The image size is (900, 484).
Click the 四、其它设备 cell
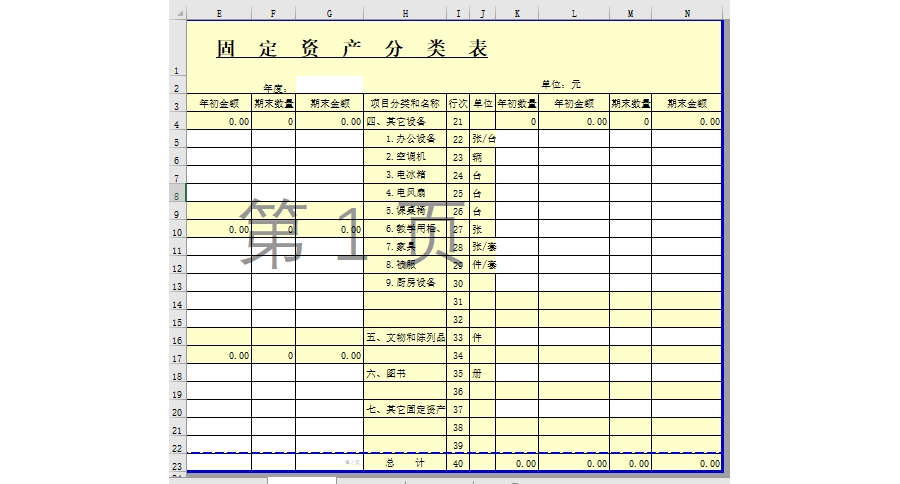405,122
